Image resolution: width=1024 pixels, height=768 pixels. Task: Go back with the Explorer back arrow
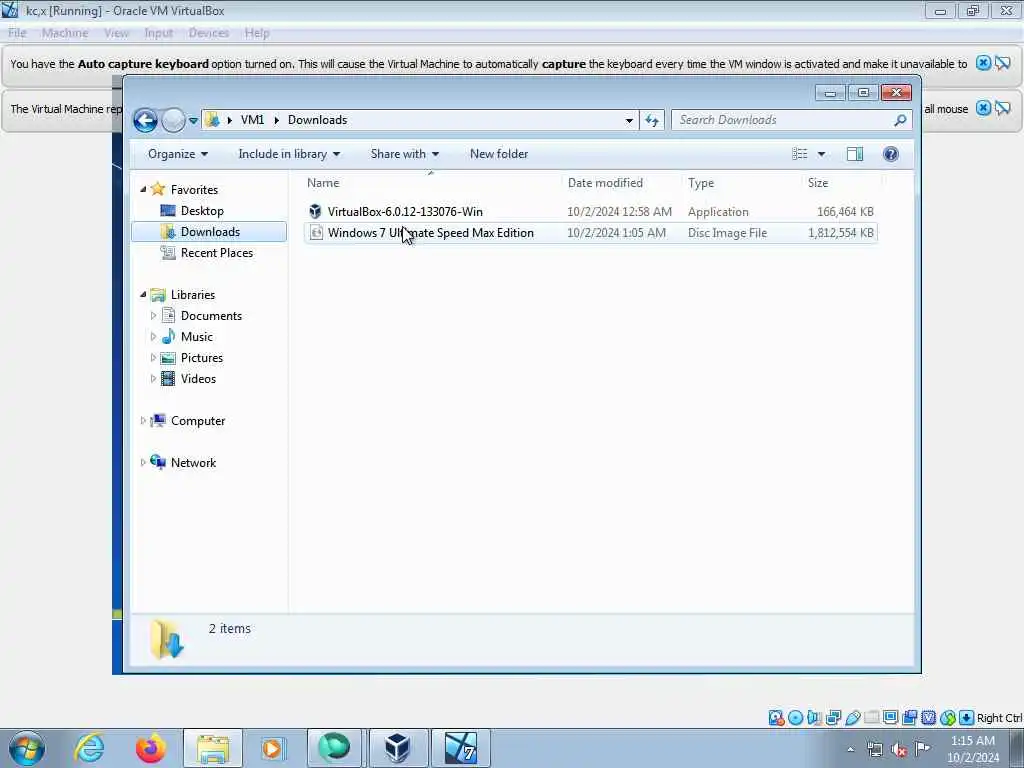(146, 120)
